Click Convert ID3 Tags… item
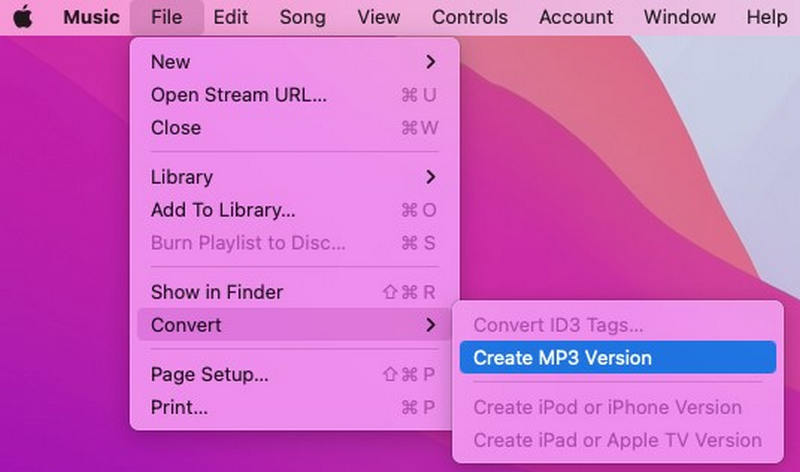Image resolution: width=800 pixels, height=472 pixels. point(618,325)
